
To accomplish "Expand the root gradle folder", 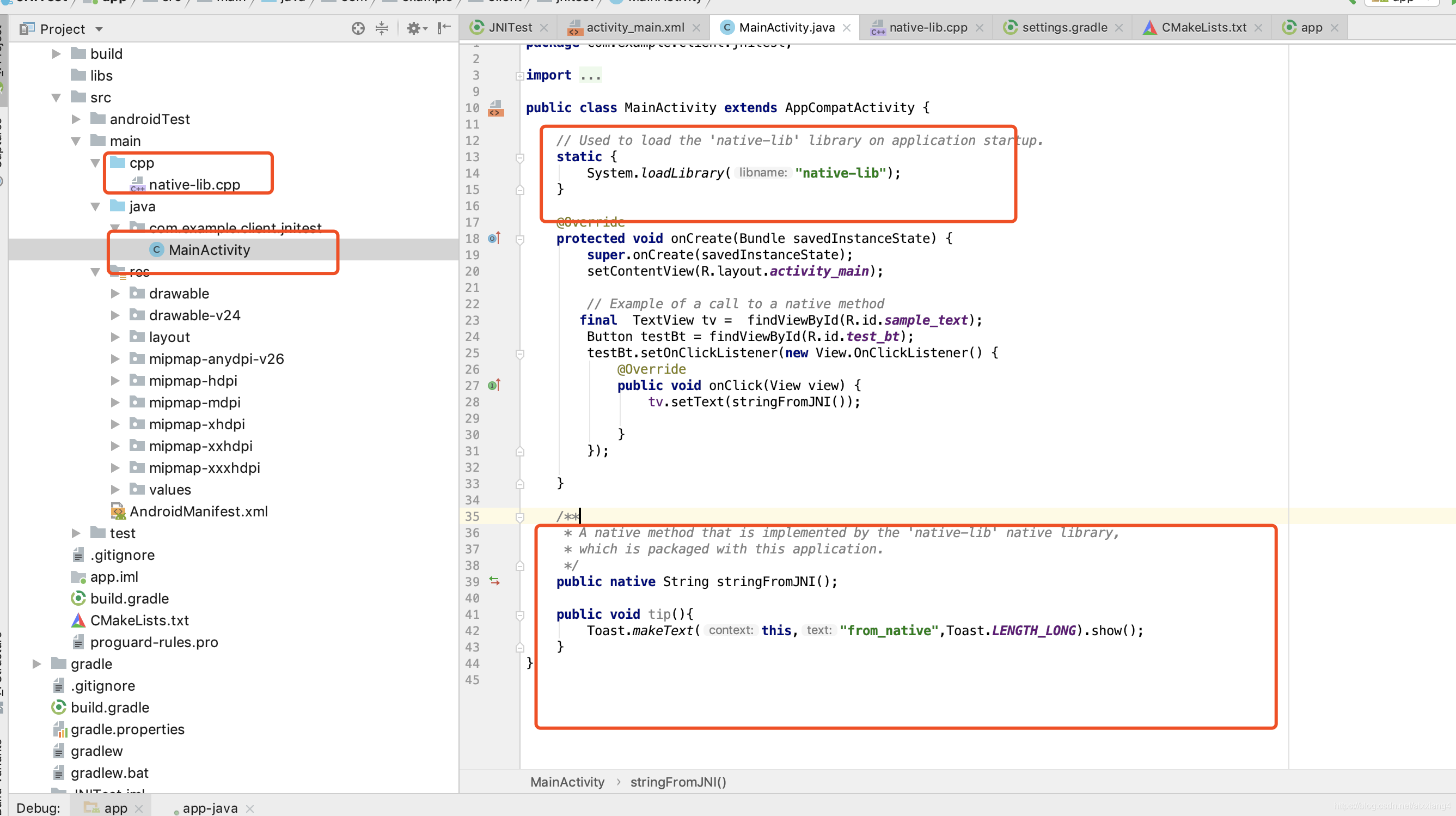I will (x=36, y=664).
